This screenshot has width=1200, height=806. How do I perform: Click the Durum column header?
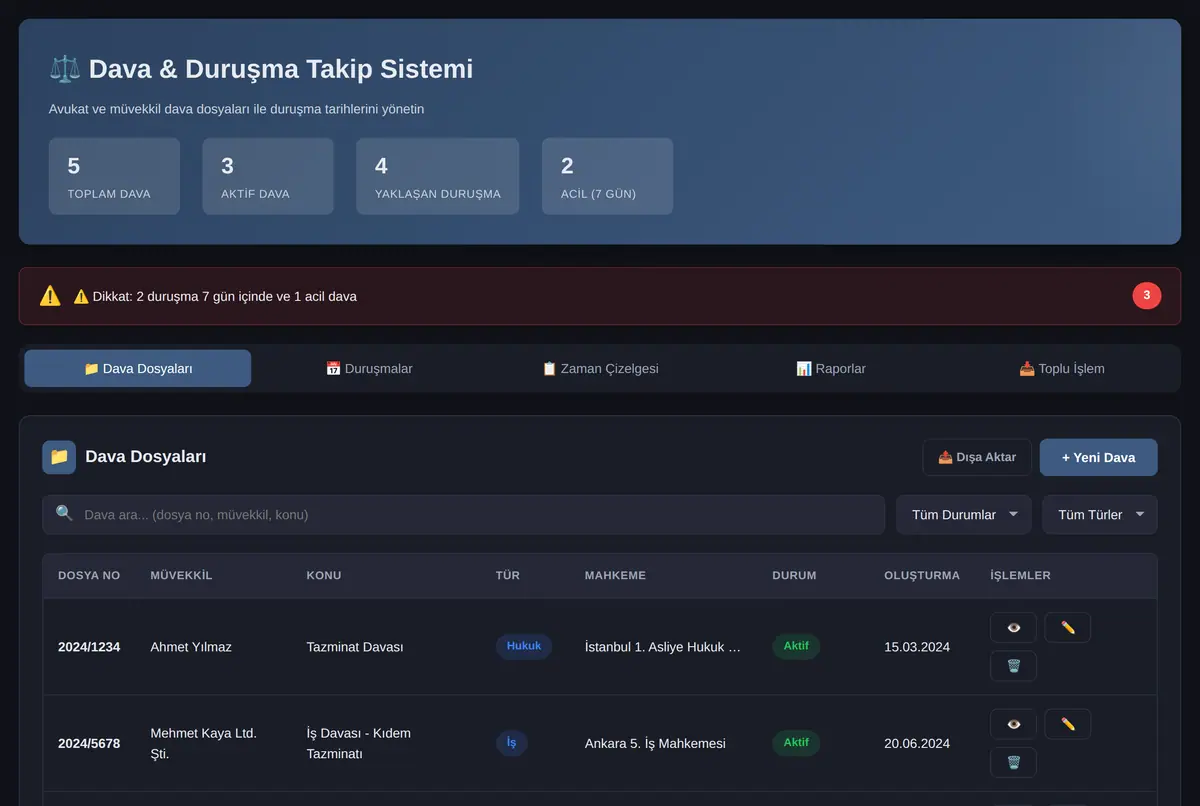pos(794,576)
